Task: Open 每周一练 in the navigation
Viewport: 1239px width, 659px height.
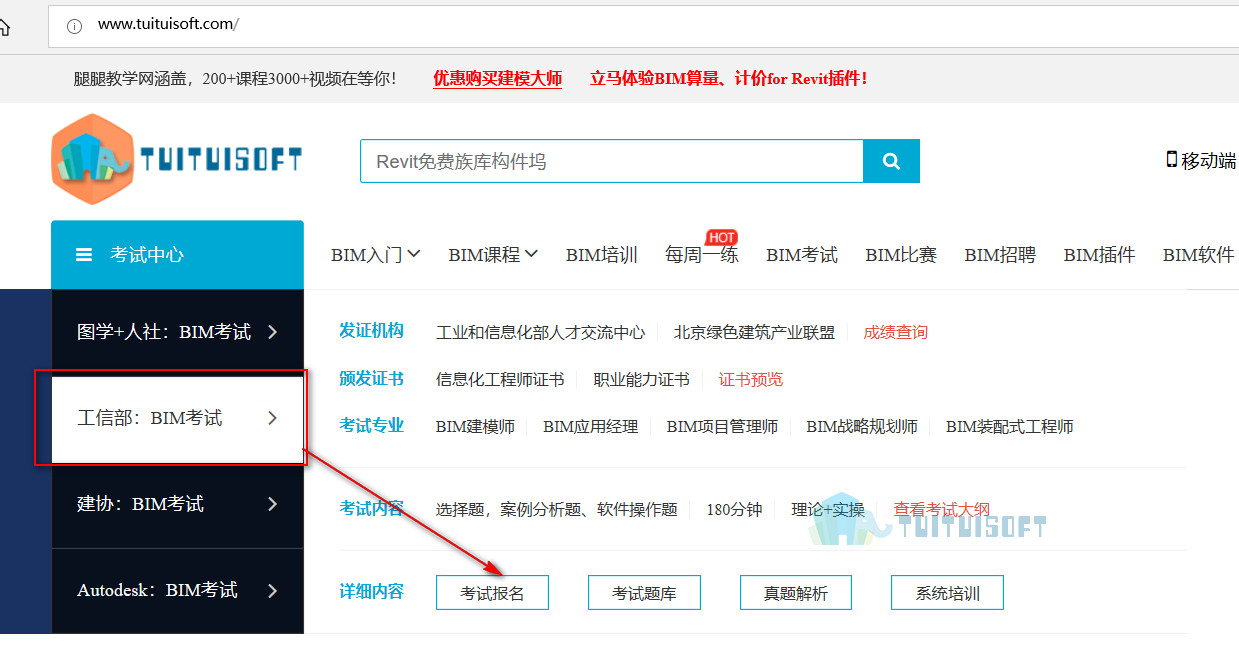Action: [x=701, y=255]
